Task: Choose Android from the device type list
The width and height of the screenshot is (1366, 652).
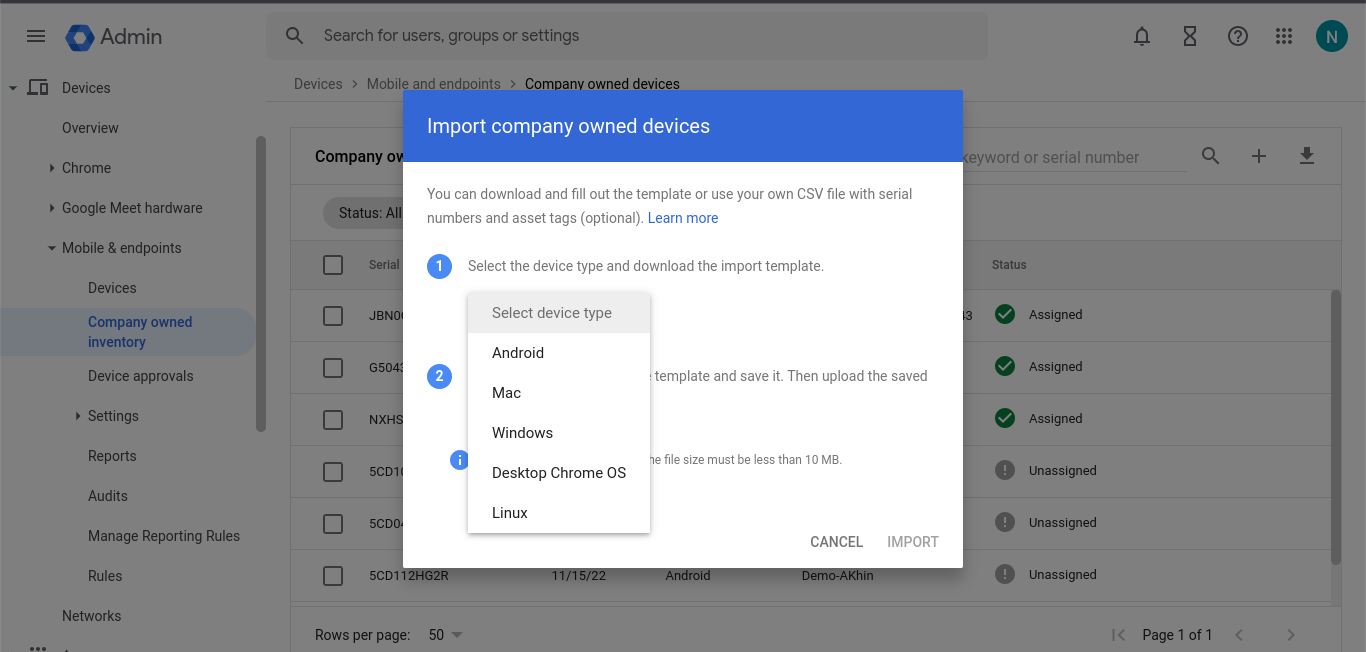Action: 559,353
